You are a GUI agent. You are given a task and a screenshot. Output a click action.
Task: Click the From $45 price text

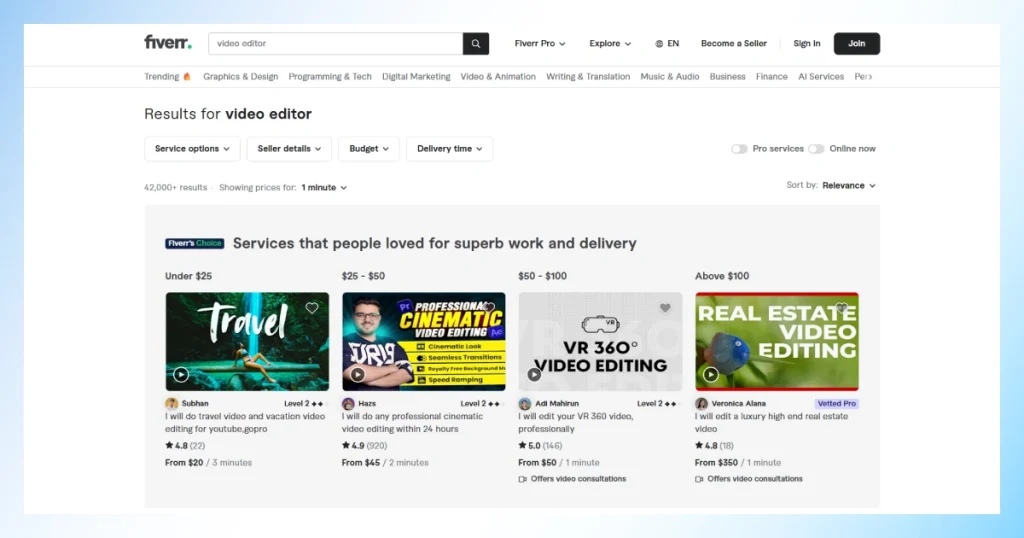point(360,463)
